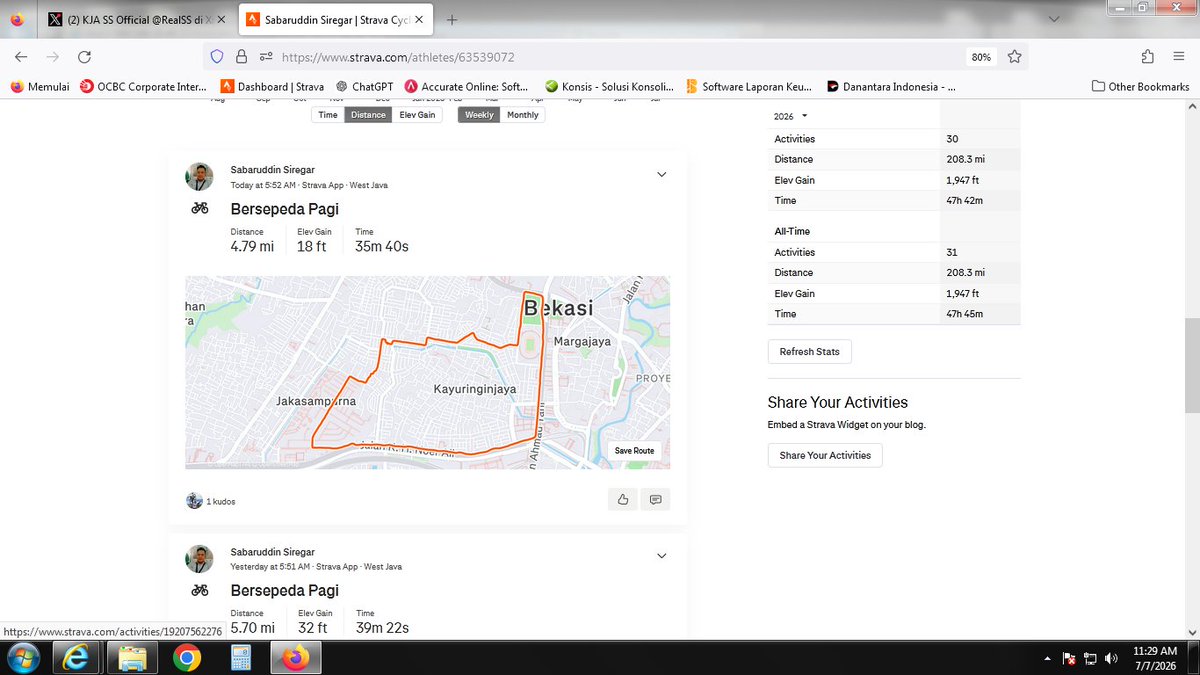The image size is (1200, 675).
Task: Open a new tab with the plus button
Action: coord(452,19)
